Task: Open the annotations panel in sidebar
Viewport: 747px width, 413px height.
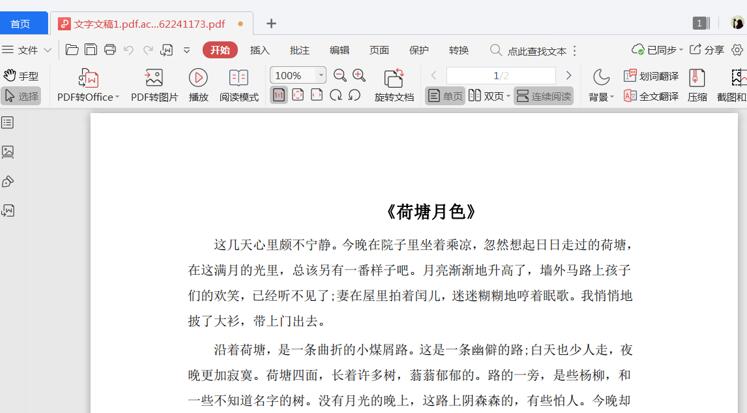Action: [x=8, y=181]
